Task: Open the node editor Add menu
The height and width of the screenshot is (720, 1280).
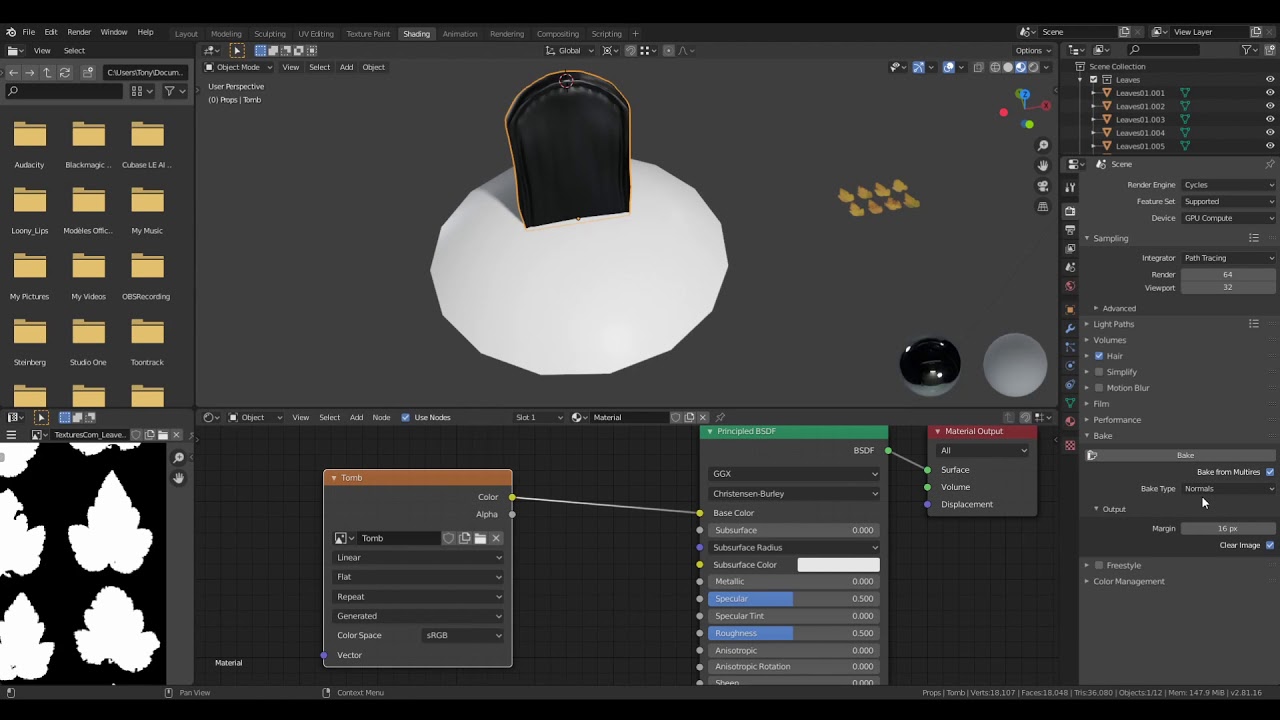Action: coord(356,417)
